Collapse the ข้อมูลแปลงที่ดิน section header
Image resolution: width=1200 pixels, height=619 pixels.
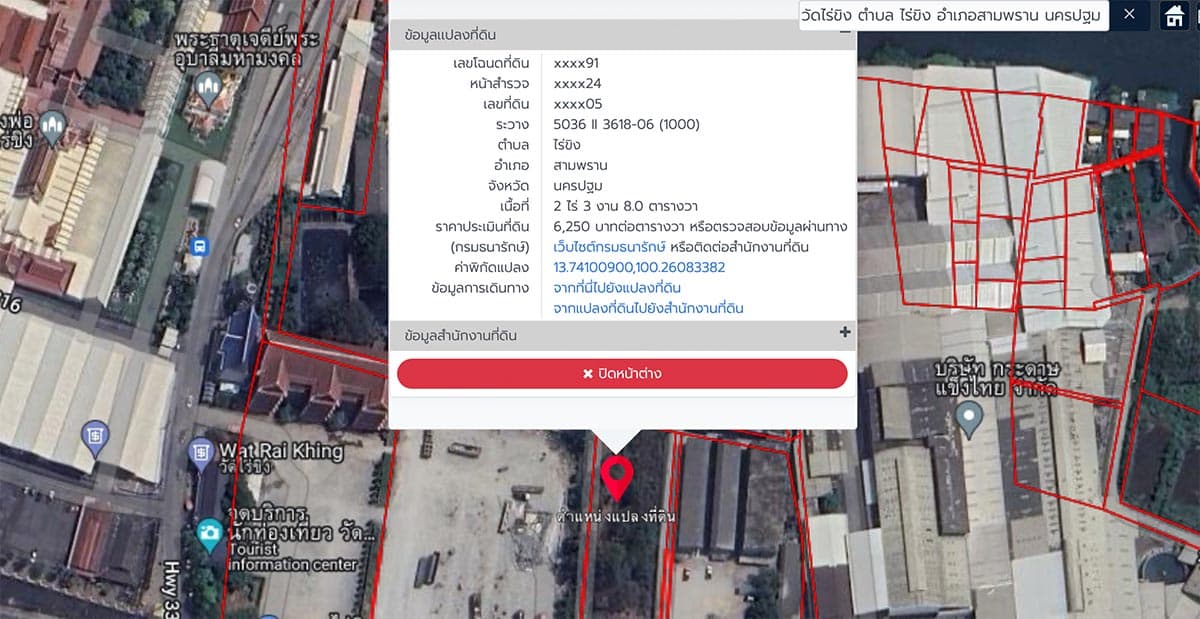pos(845,32)
